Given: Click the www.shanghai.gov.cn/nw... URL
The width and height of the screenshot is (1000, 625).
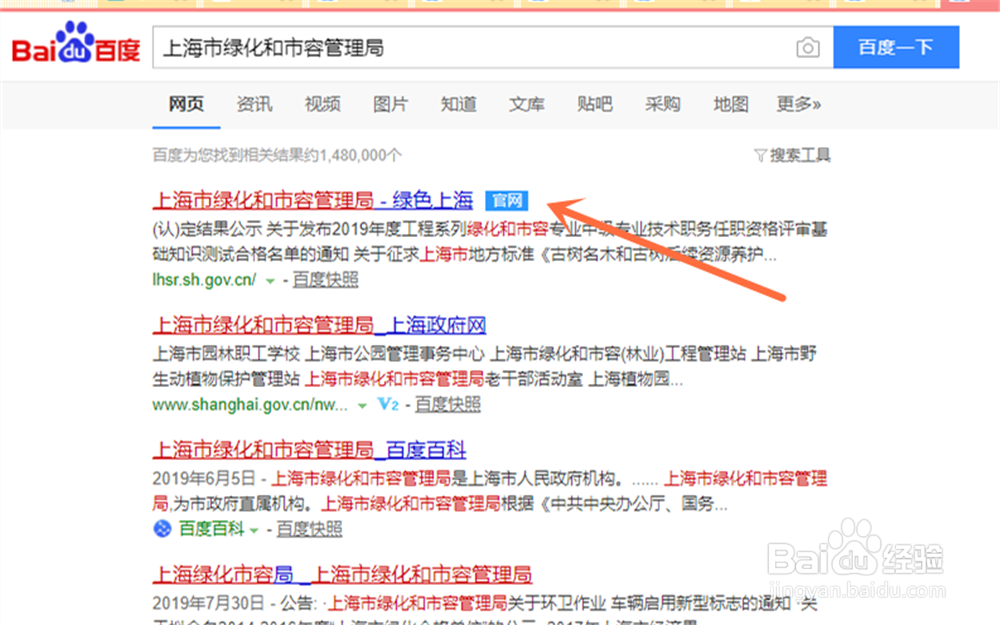Looking at the screenshot, I should click(x=250, y=404).
